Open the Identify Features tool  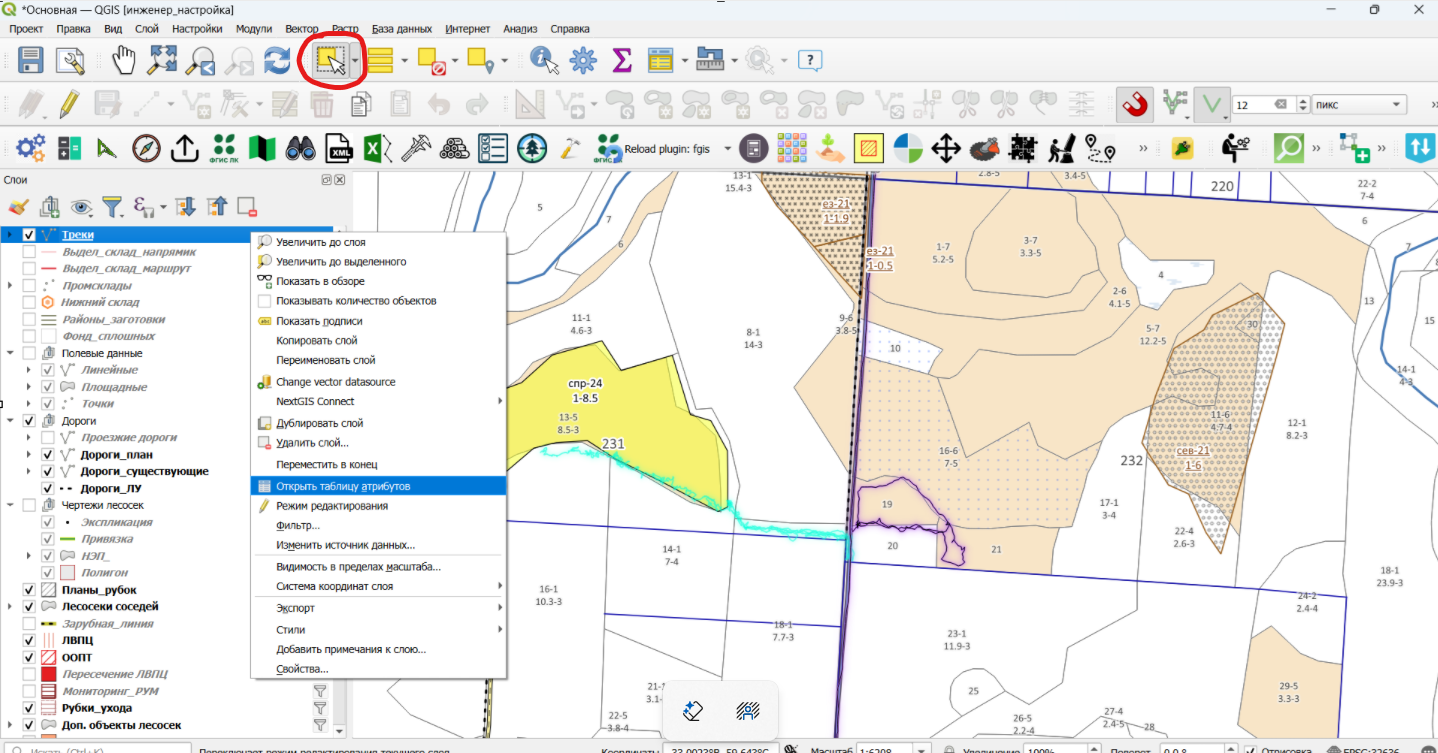click(544, 61)
